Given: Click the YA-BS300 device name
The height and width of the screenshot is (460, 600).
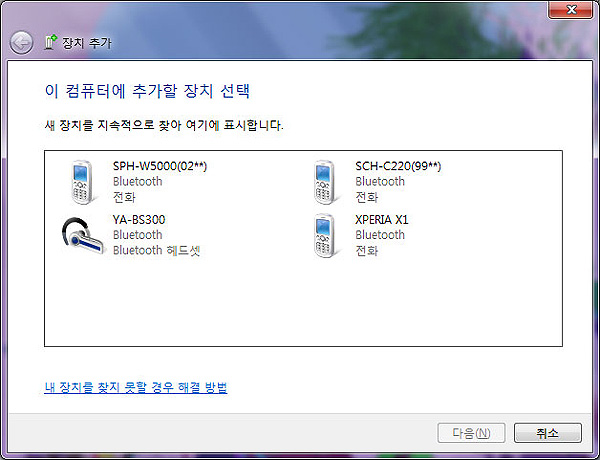Looking at the screenshot, I should click(139, 220).
